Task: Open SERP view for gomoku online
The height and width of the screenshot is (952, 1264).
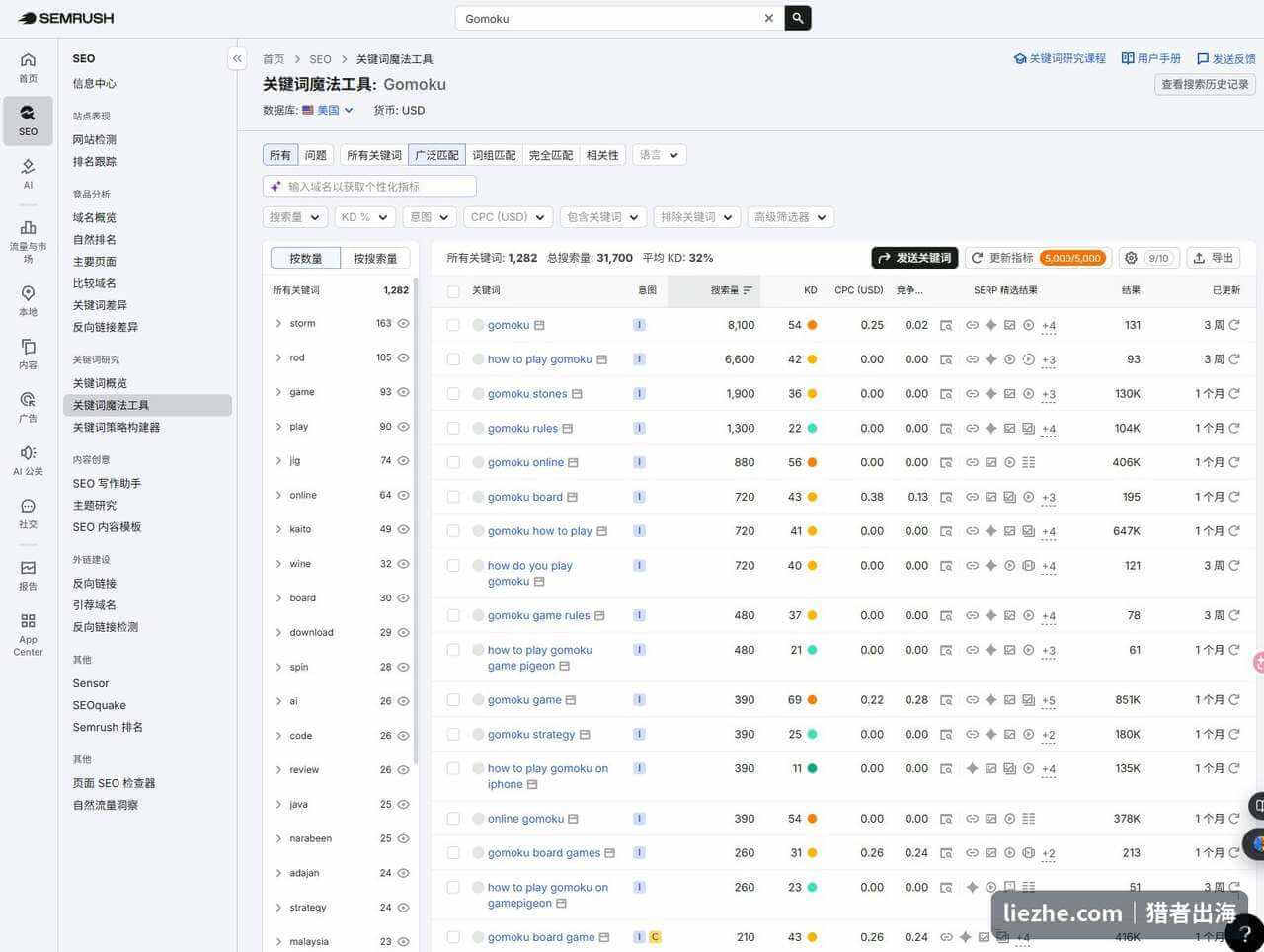Action: tap(946, 462)
